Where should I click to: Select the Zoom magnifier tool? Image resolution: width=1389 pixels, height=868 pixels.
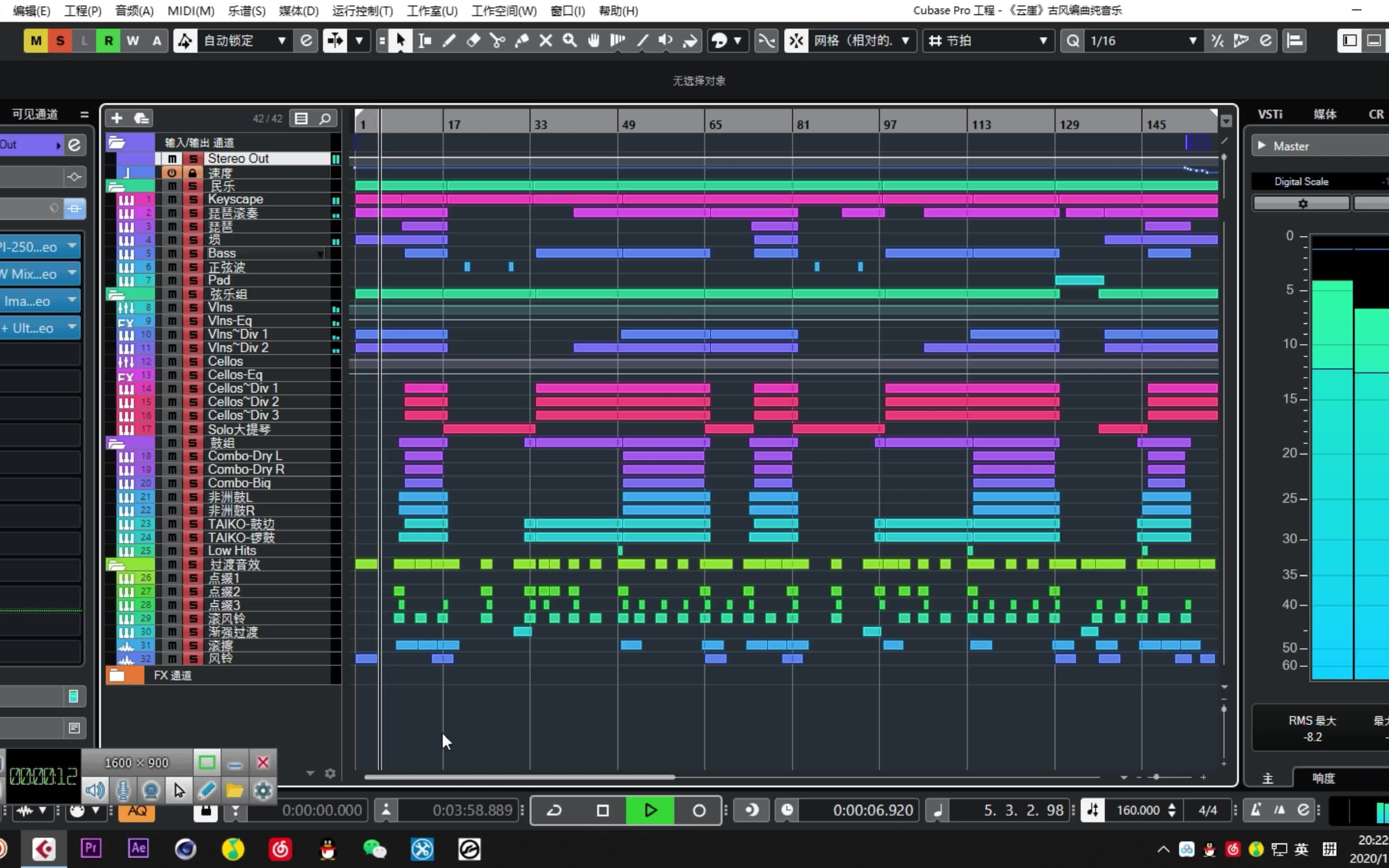pos(570,41)
